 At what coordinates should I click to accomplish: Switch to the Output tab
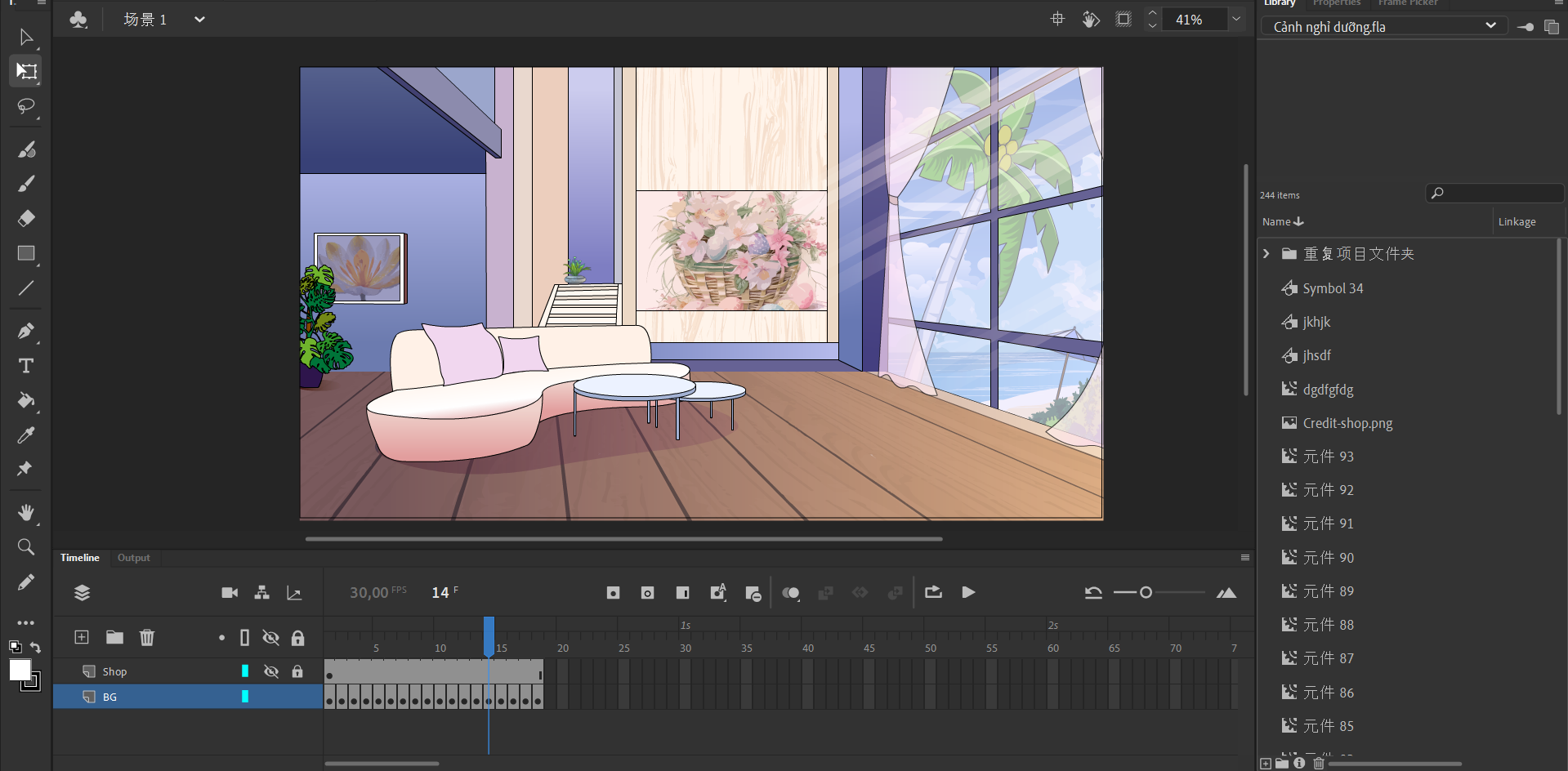tap(133, 558)
